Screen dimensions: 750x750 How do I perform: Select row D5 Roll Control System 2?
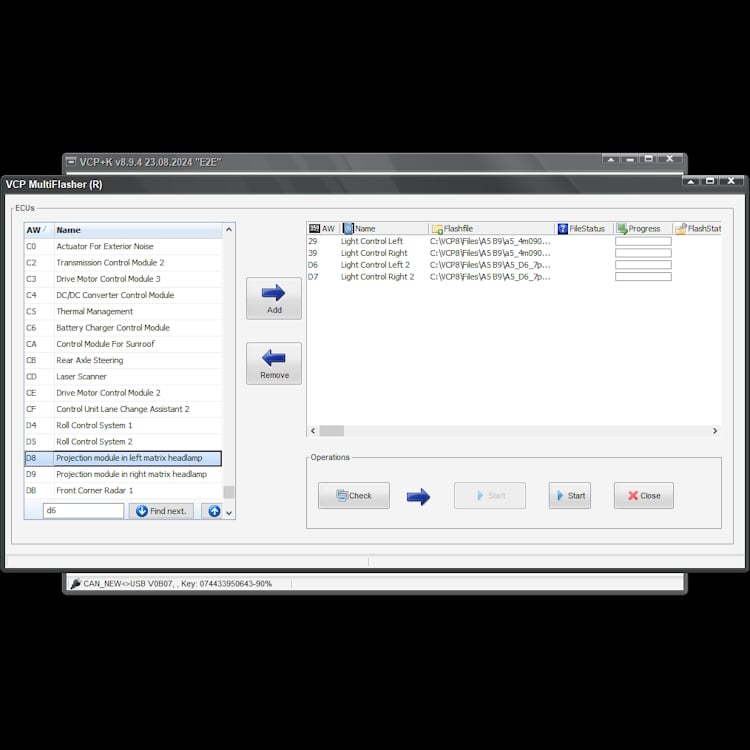coord(123,441)
